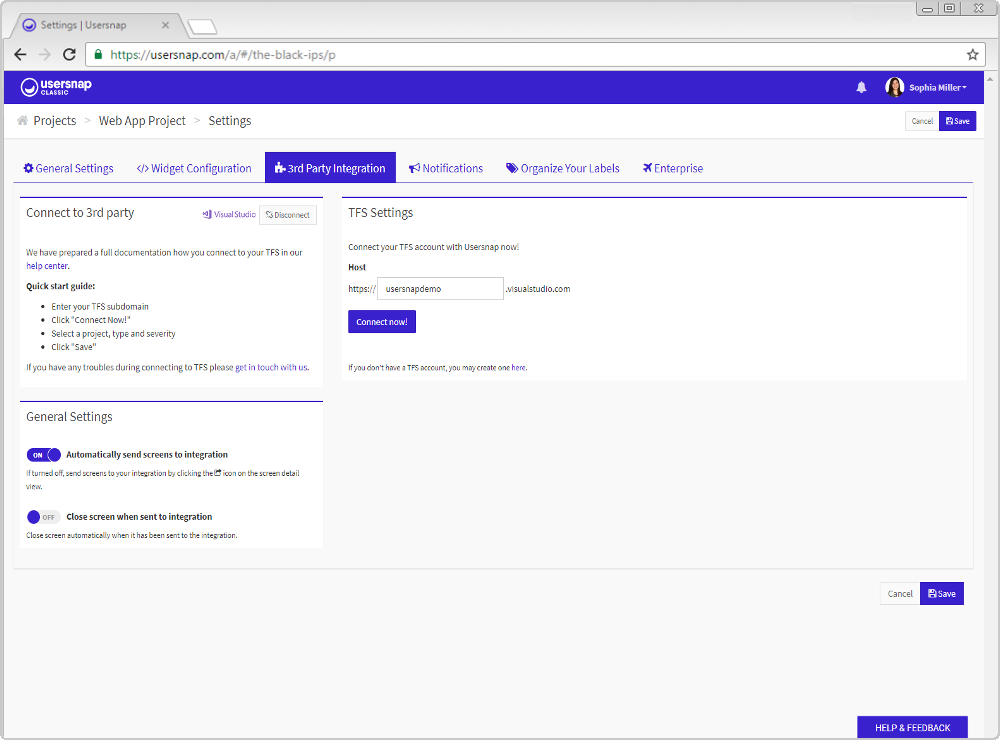This screenshot has width=1000, height=740.
Task: Switch to General Settings tab
Action: 68,168
